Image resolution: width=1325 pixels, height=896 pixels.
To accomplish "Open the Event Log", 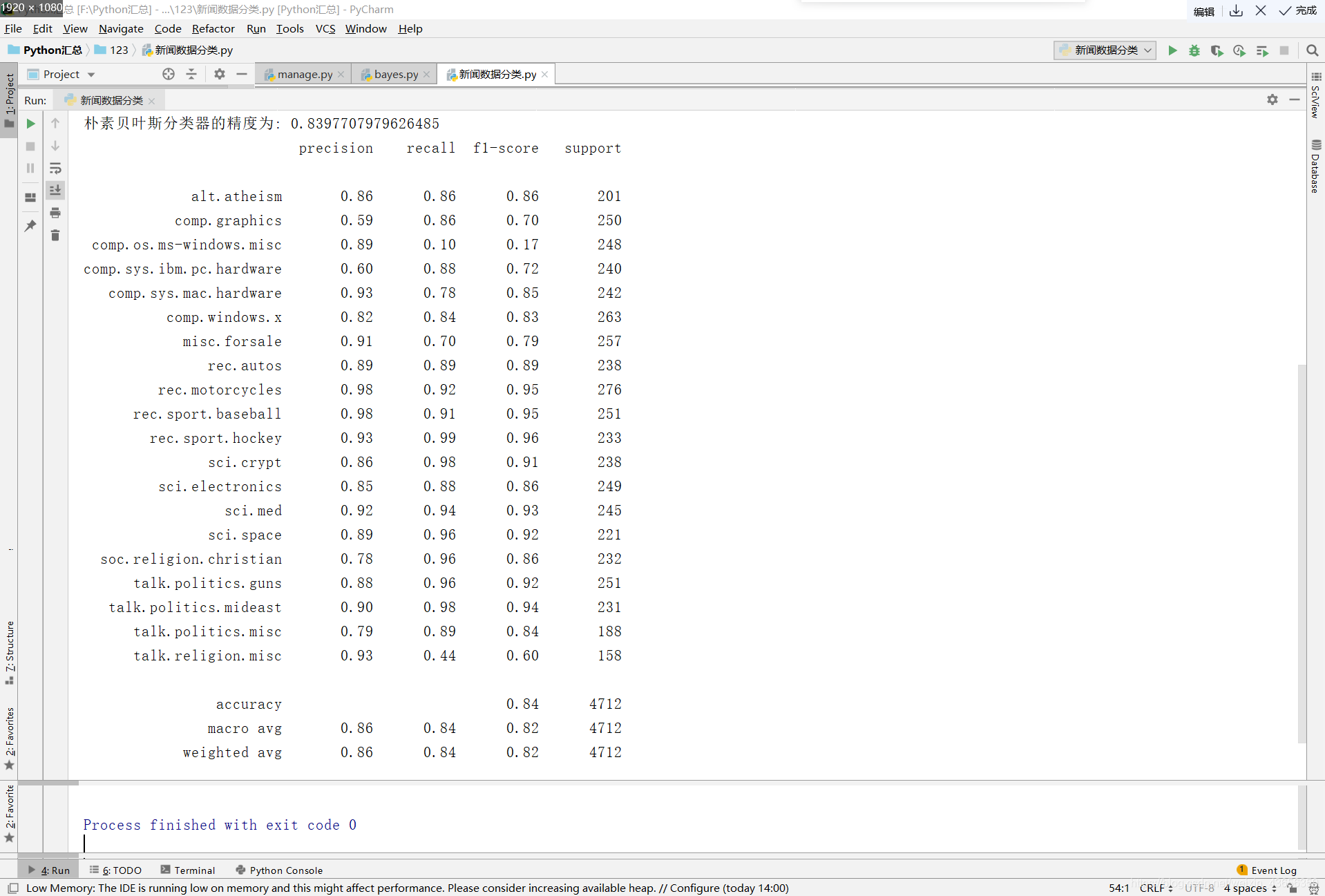I will click(1267, 870).
